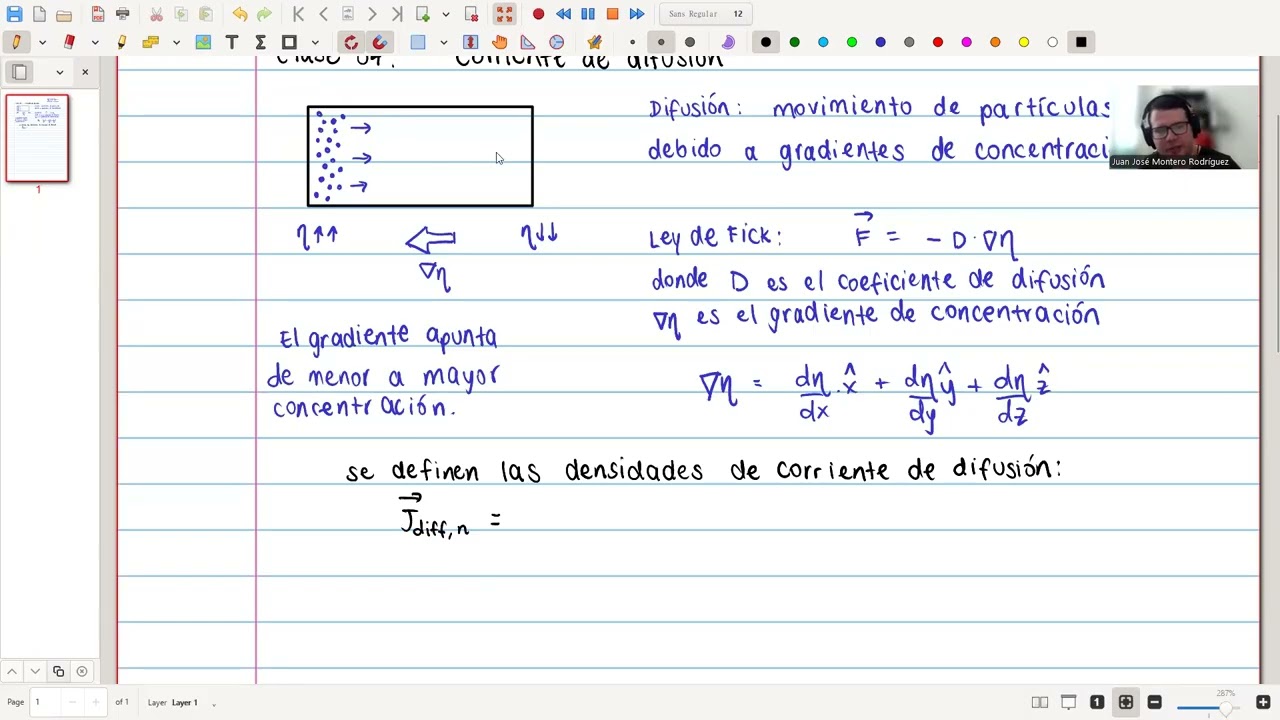Redo the last undone action

(x=264, y=14)
